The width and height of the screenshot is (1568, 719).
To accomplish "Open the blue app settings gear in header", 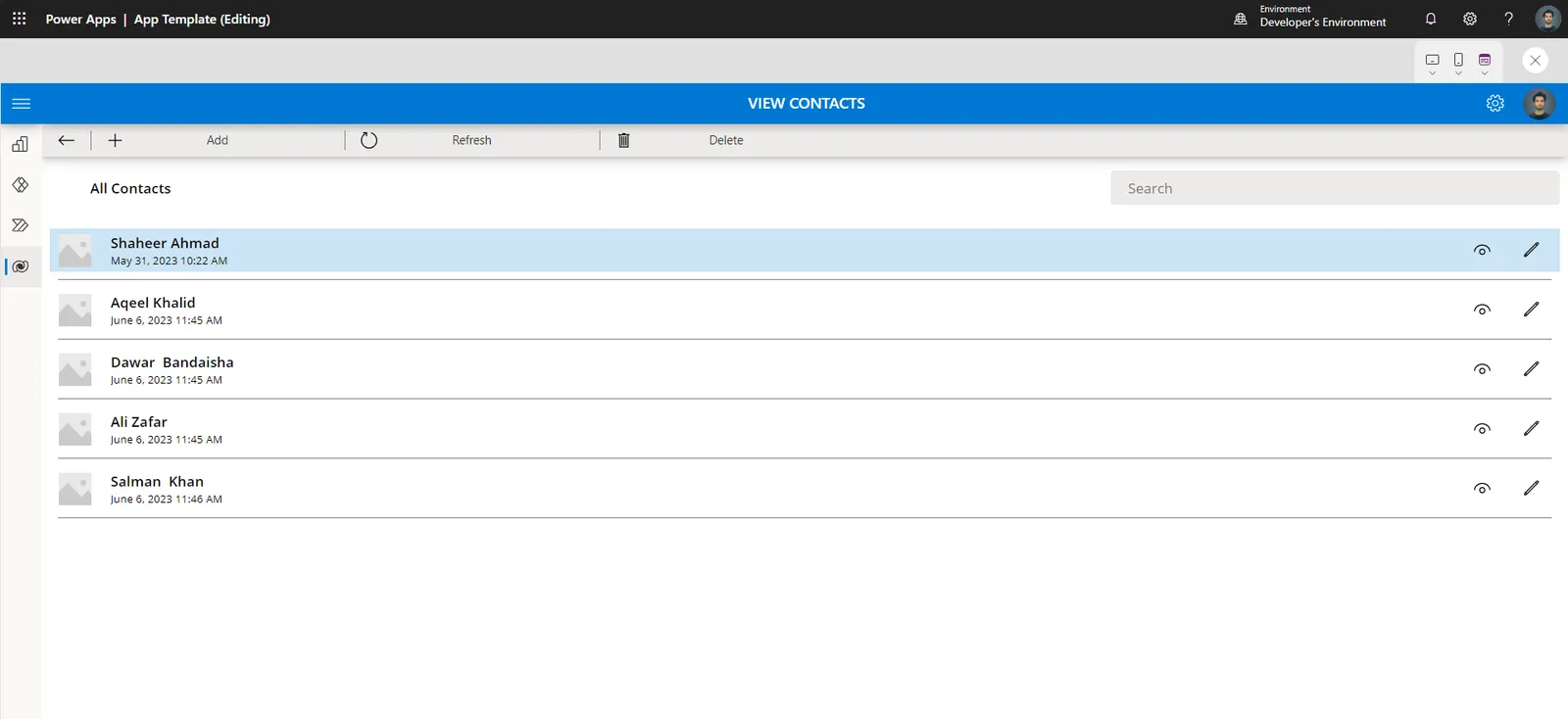I will 1494,103.
